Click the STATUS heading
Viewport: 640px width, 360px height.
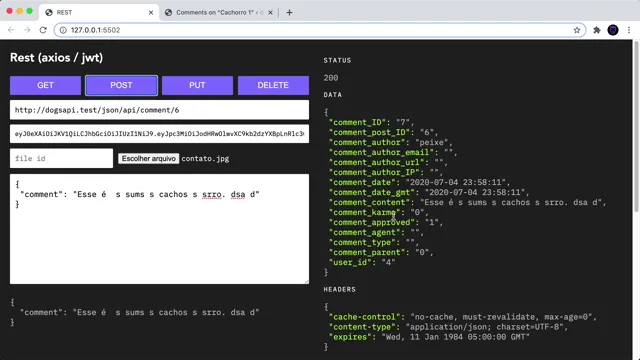pos(337,60)
